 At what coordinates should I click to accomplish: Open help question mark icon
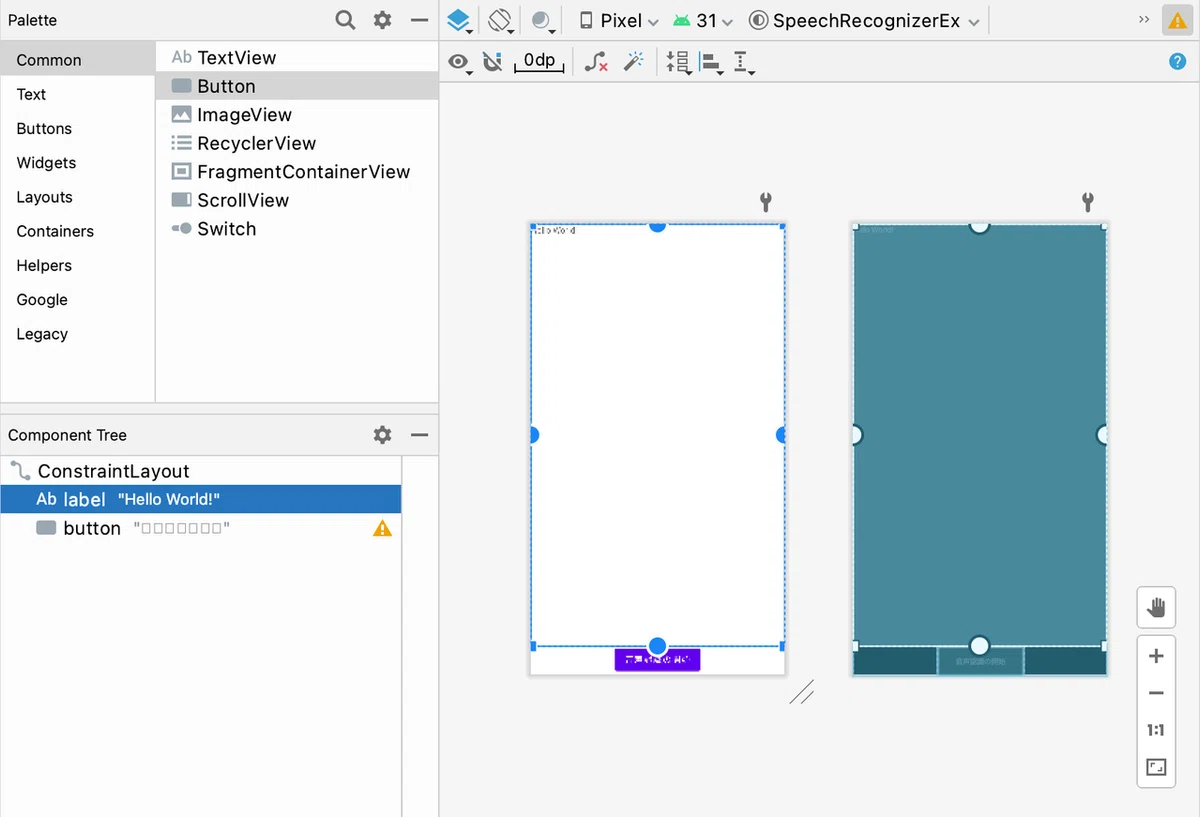tap(1177, 62)
